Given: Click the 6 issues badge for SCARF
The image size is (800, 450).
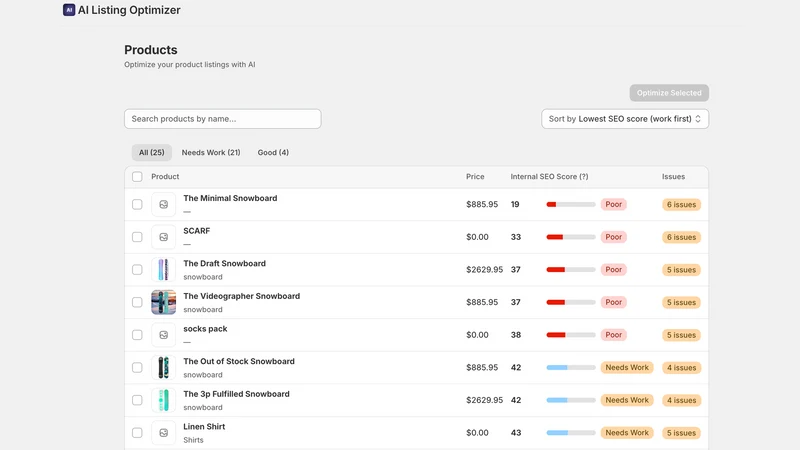Looking at the screenshot, I should (x=681, y=237).
